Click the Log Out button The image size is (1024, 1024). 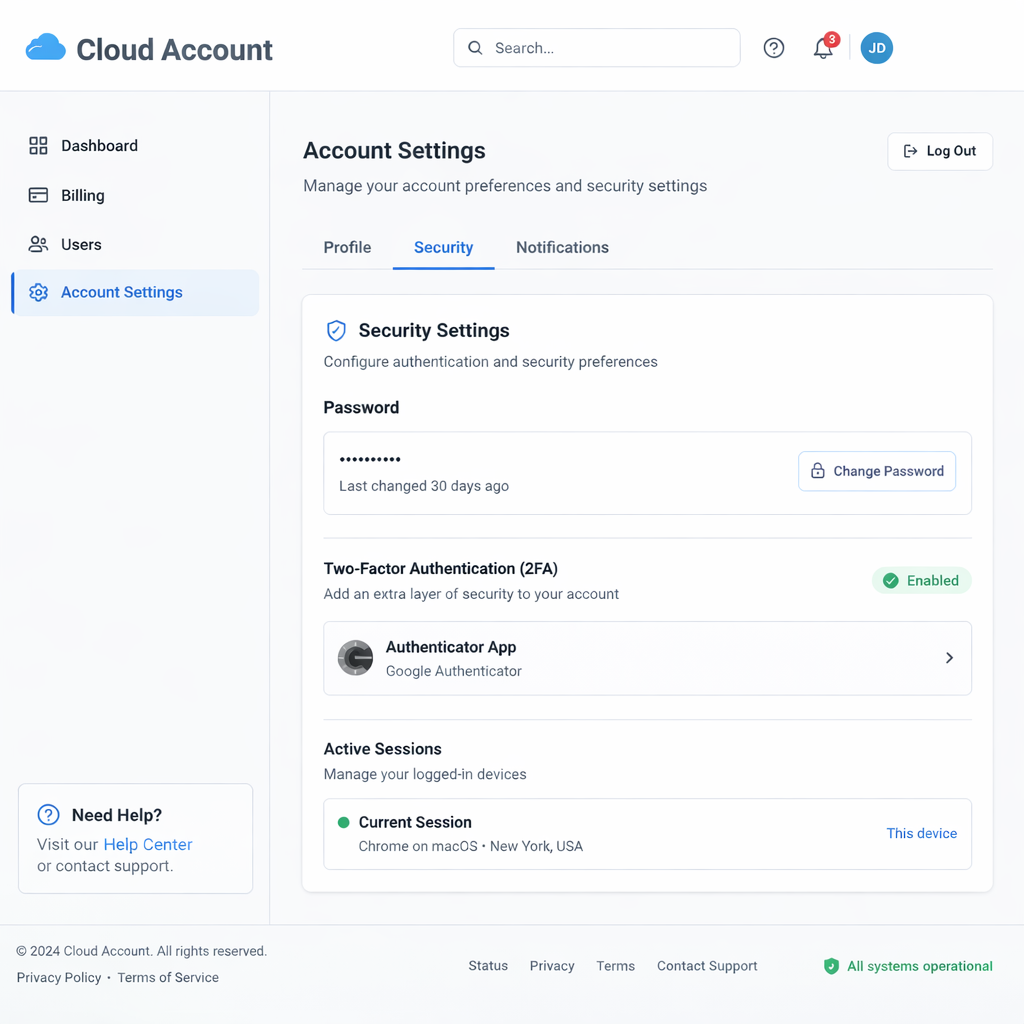coord(939,151)
